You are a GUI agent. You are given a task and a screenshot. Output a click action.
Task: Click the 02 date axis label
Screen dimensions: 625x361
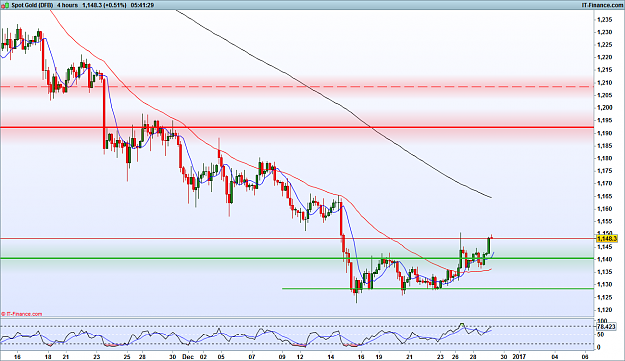pyautogui.click(x=203, y=357)
